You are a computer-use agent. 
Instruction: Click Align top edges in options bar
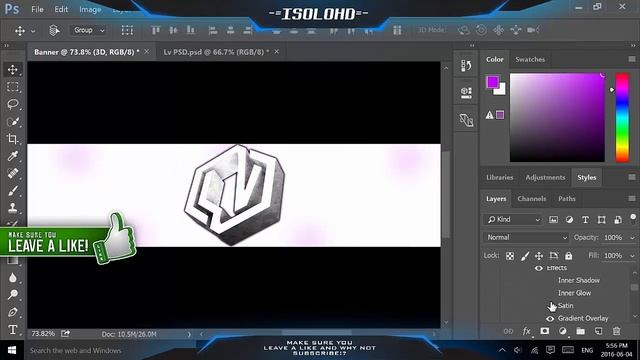pyautogui.click(x=156, y=30)
